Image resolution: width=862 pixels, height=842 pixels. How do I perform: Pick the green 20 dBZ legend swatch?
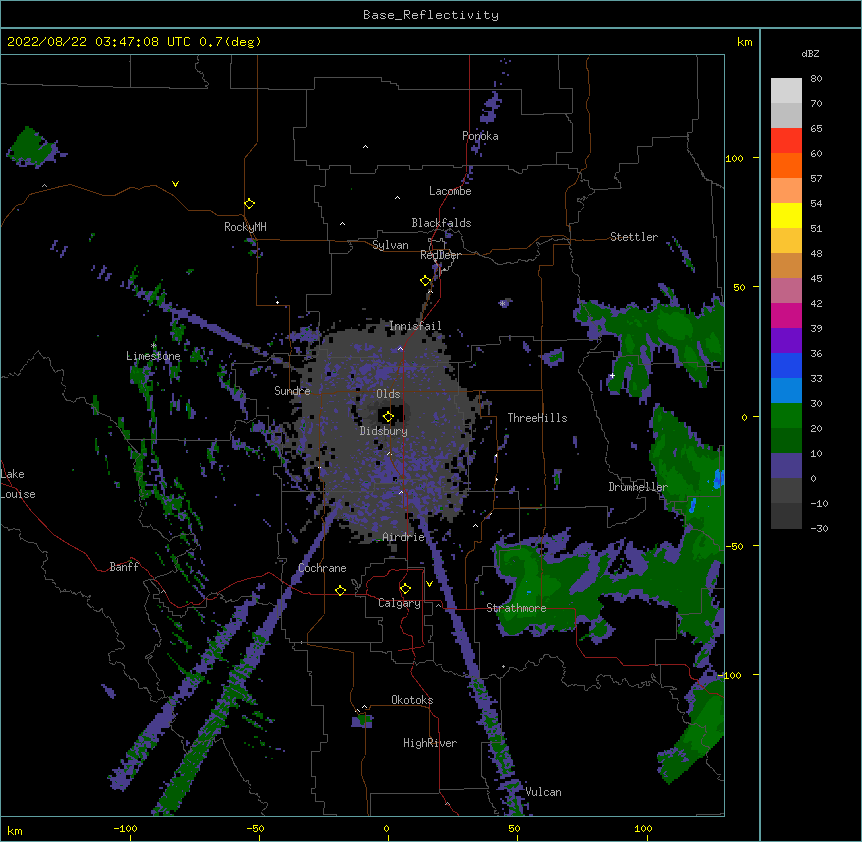tap(786, 416)
